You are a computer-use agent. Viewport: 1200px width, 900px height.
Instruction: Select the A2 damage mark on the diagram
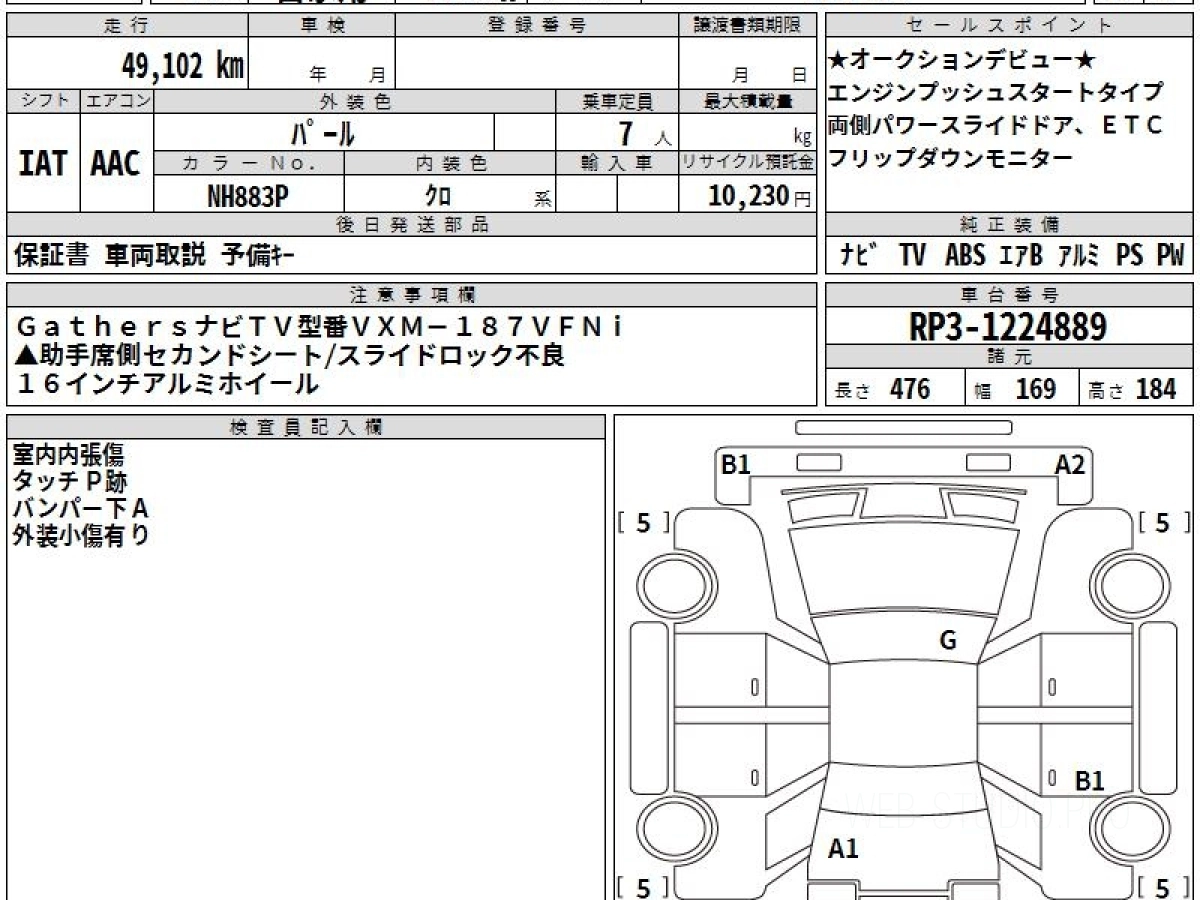1070,464
